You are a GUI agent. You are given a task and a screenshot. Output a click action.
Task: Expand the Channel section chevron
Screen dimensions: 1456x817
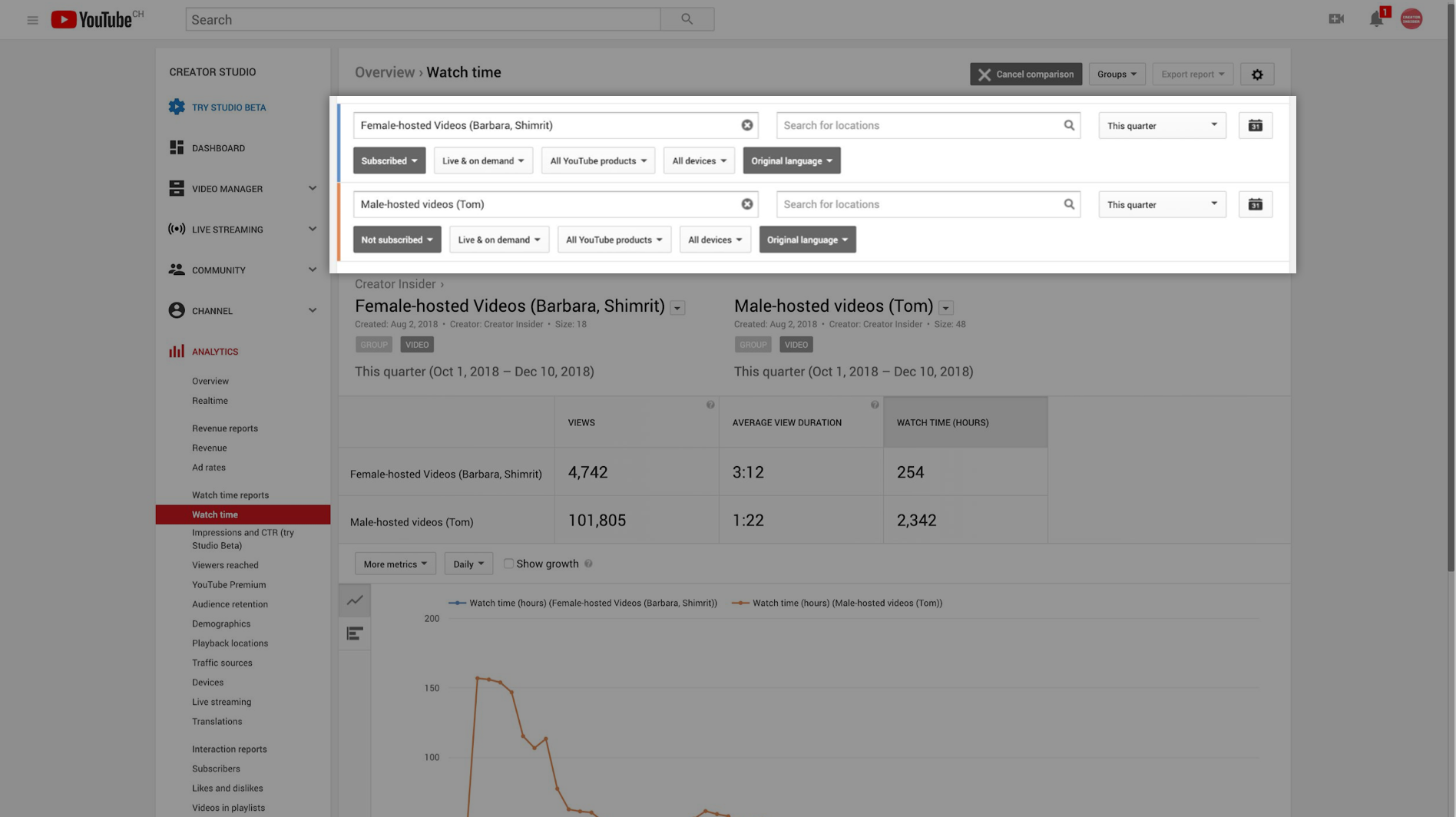pos(313,310)
